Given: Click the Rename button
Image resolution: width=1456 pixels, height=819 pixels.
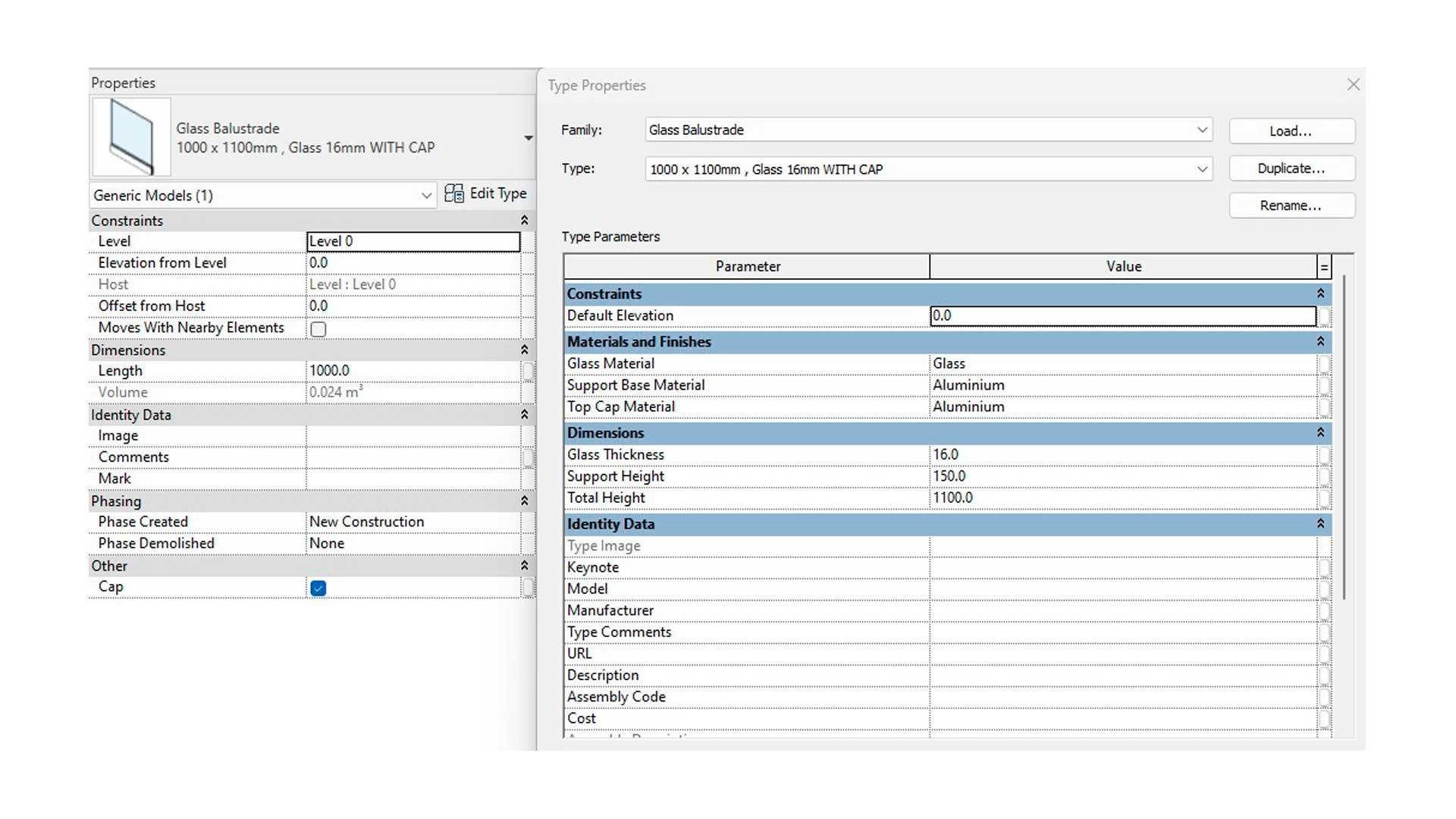Looking at the screenshot, I should pos(1291,206).
